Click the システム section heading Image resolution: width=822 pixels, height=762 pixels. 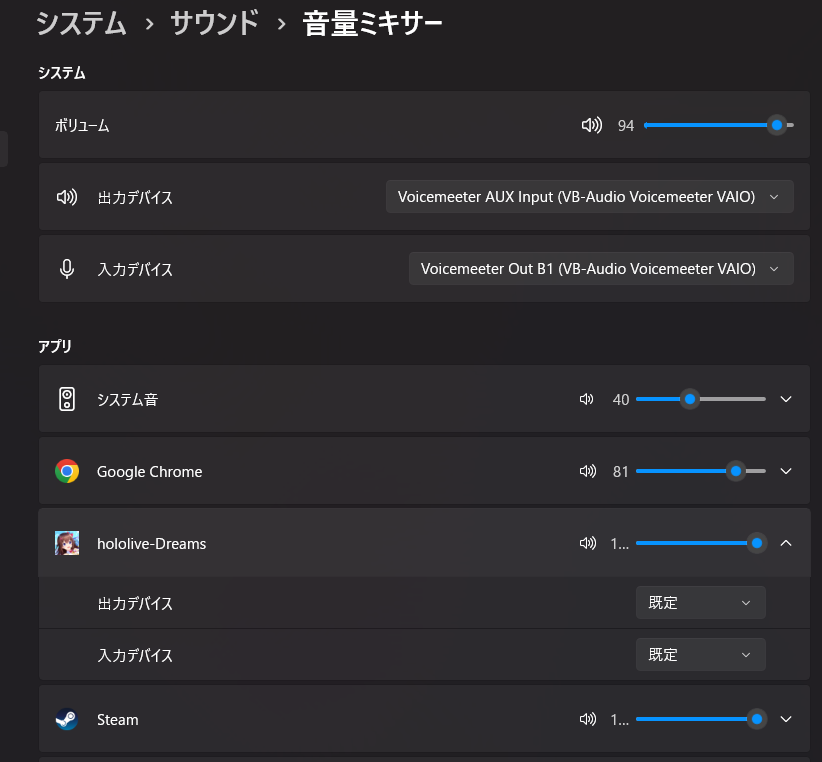click(x=61, y=72)
